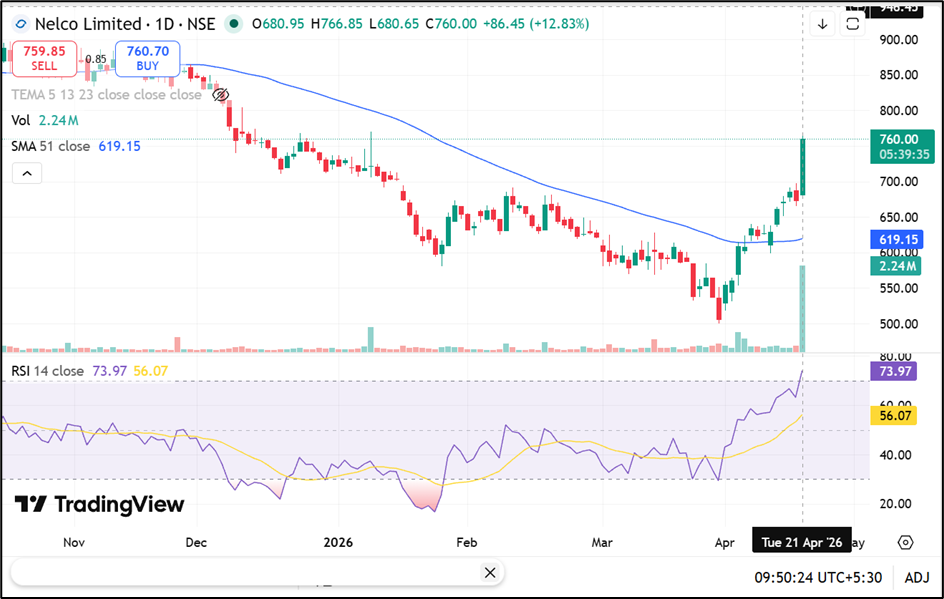Toggle ADJ adjusted data setting
Screen dimensions: 944x599
click(x=918, y=577)
